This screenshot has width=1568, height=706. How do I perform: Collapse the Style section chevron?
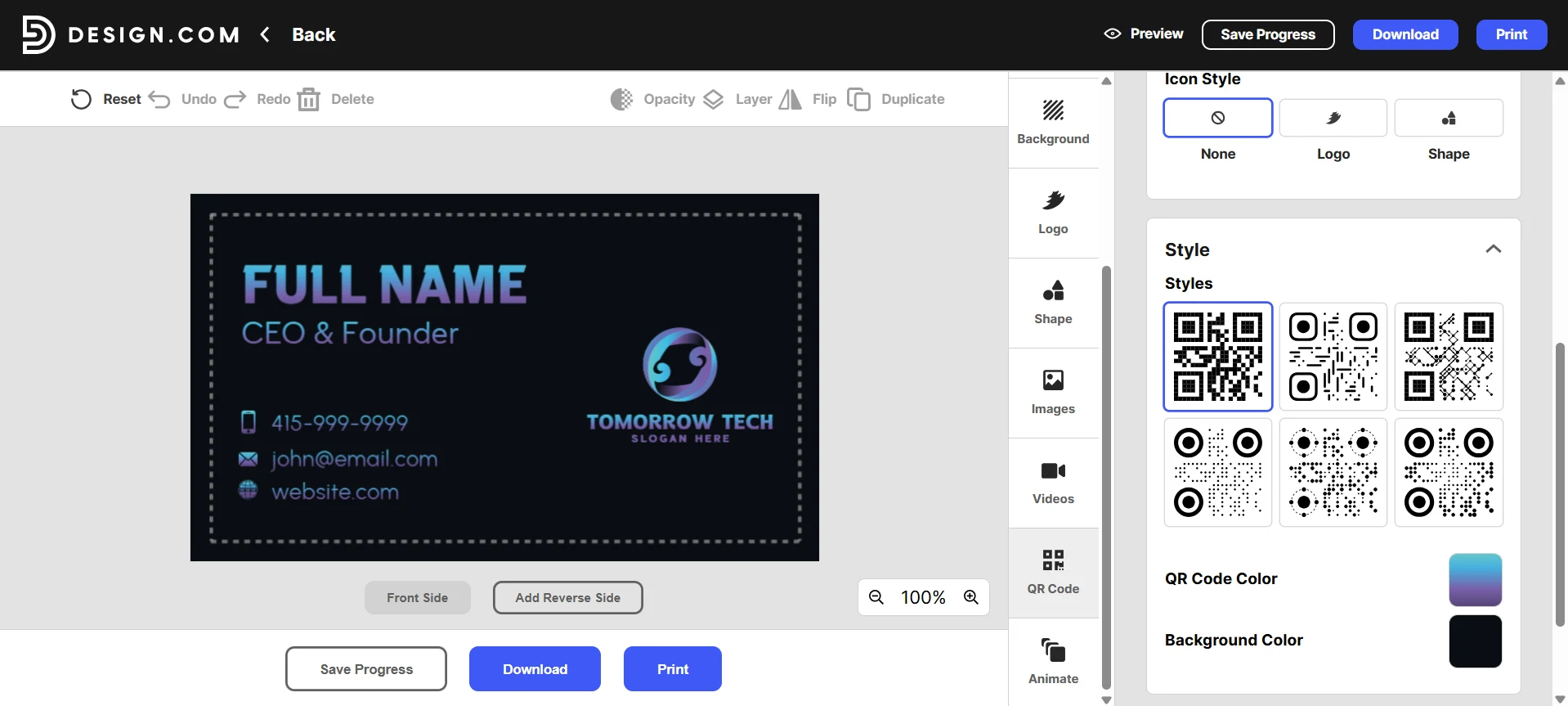(1494, 249)
